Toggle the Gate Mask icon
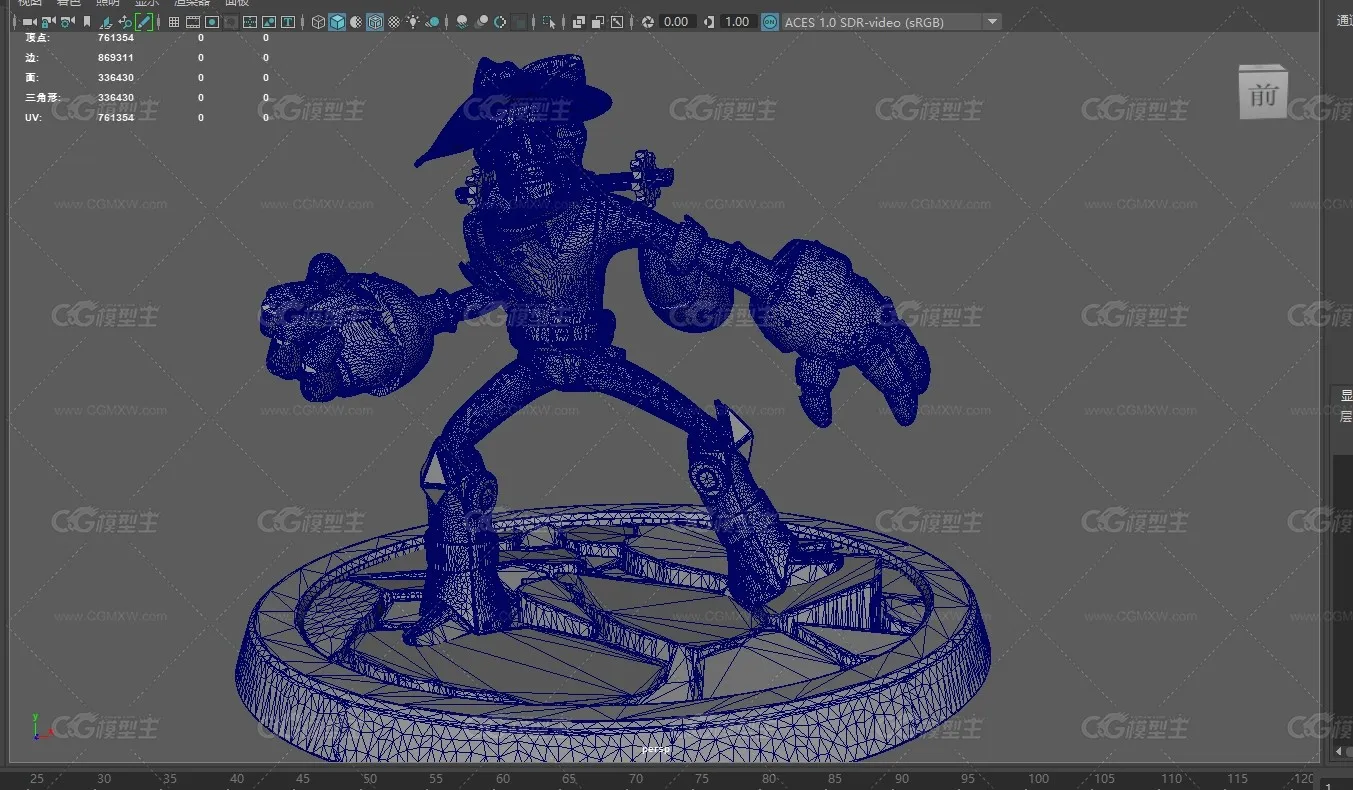This screenshot has width=1353, height=790. click(x=231, y=22)
